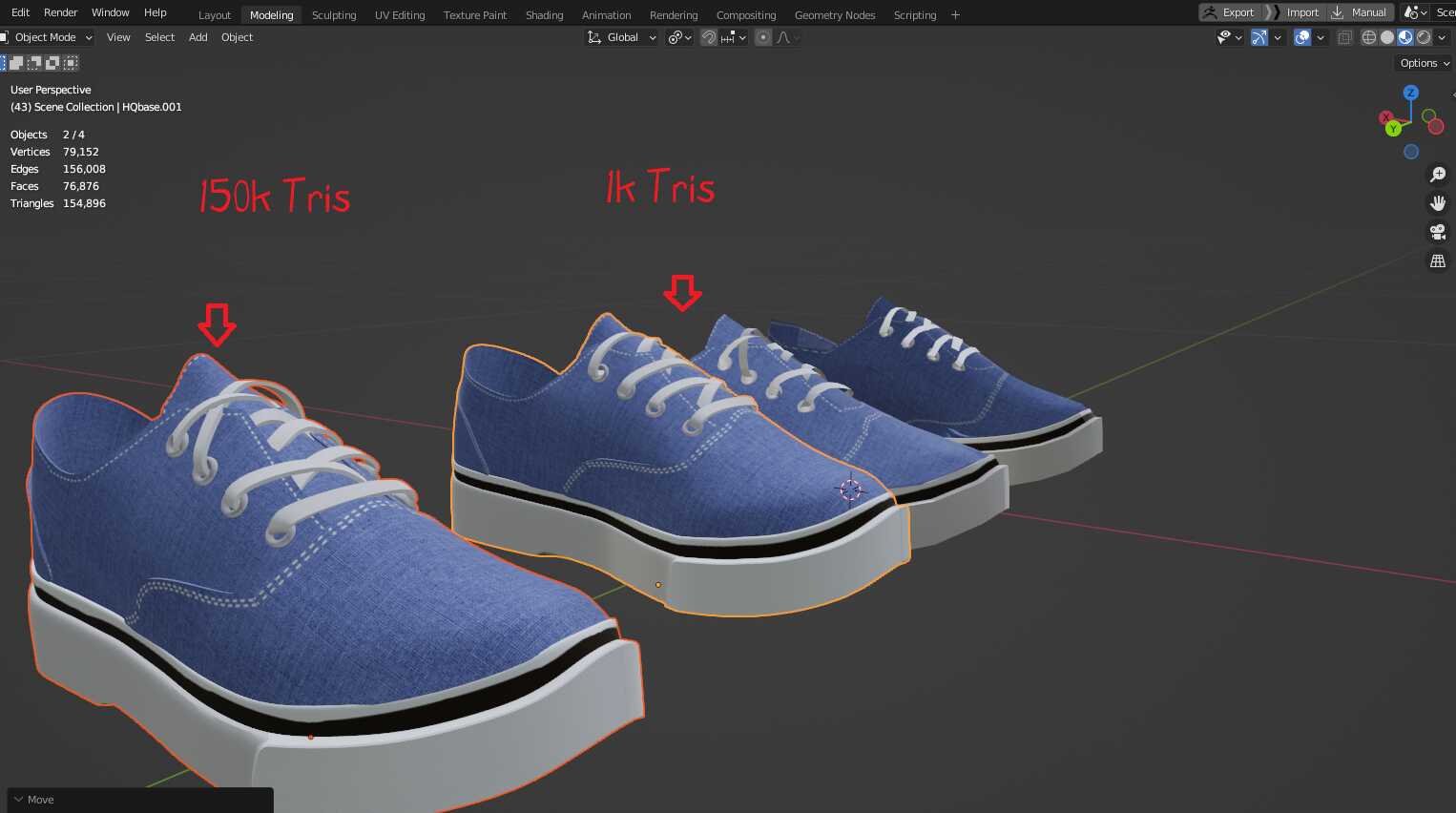The height and width of the screenshot is (813, 1456).
Task: Expand the Options dropdown
Action: pos(1424,63)
